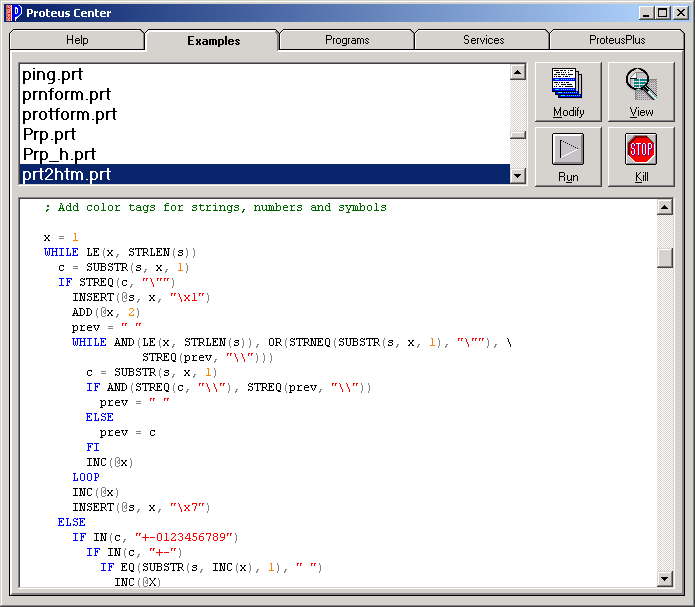Screen dimensions: 695x607
Task: Click the file list scroll up arrow
Action: point(518,72)
